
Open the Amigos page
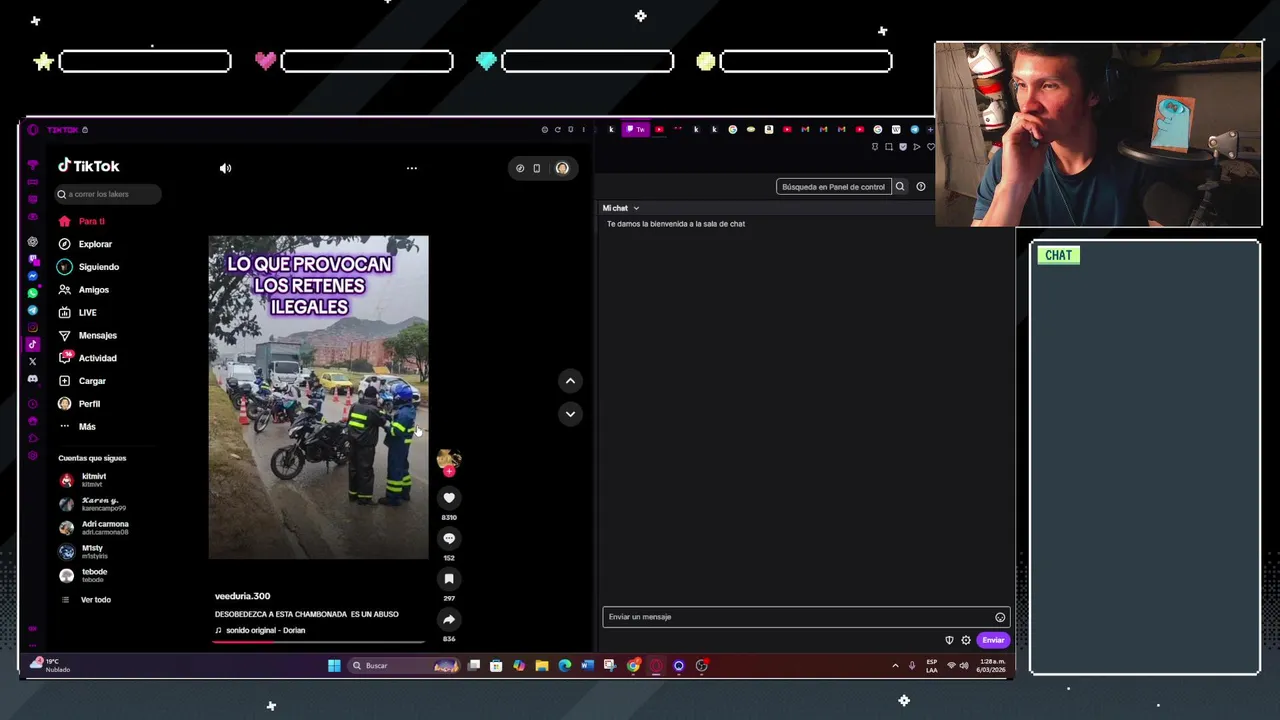[84, 290]
